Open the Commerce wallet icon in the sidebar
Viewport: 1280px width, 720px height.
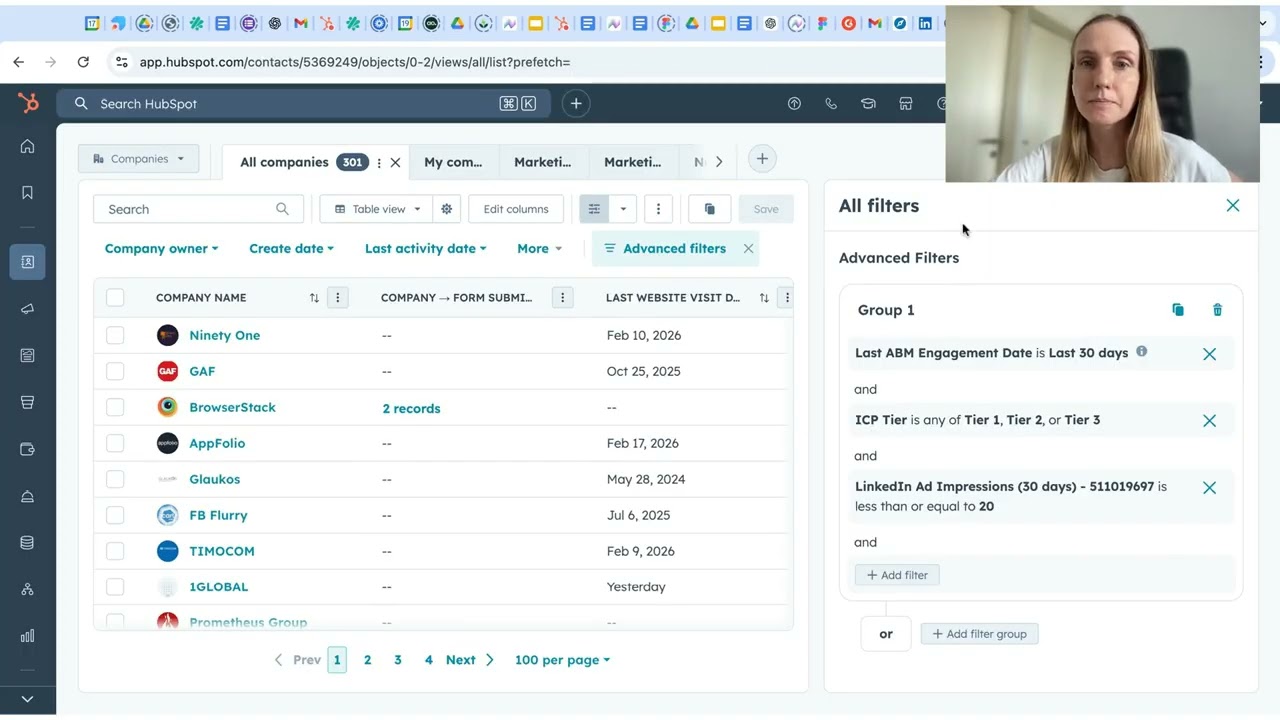point(28,449)
